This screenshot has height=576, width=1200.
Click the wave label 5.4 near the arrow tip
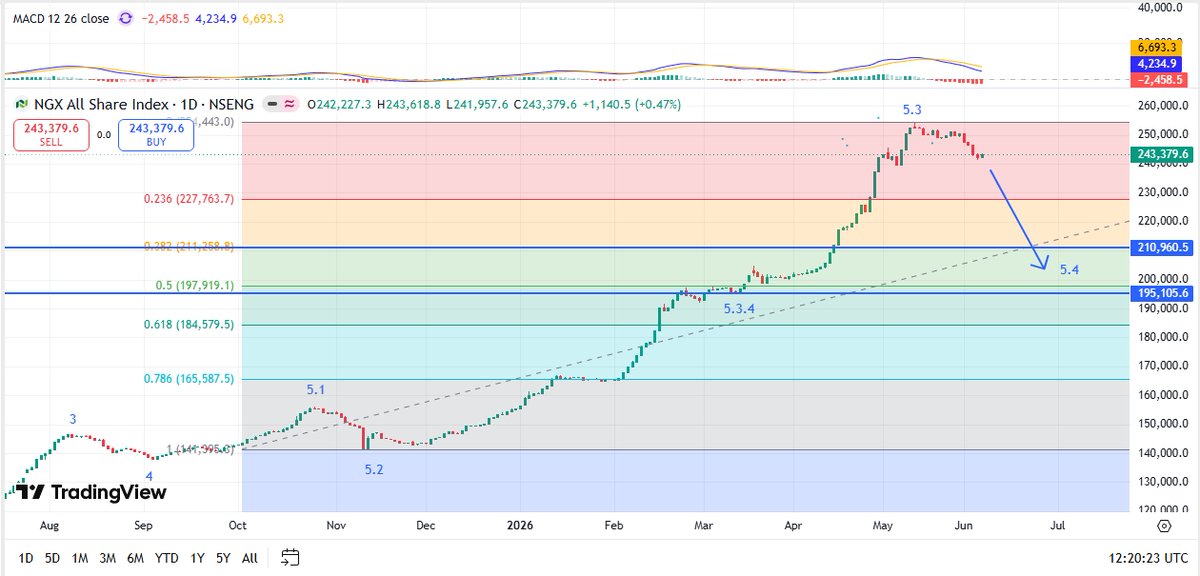coord(1069,271)
